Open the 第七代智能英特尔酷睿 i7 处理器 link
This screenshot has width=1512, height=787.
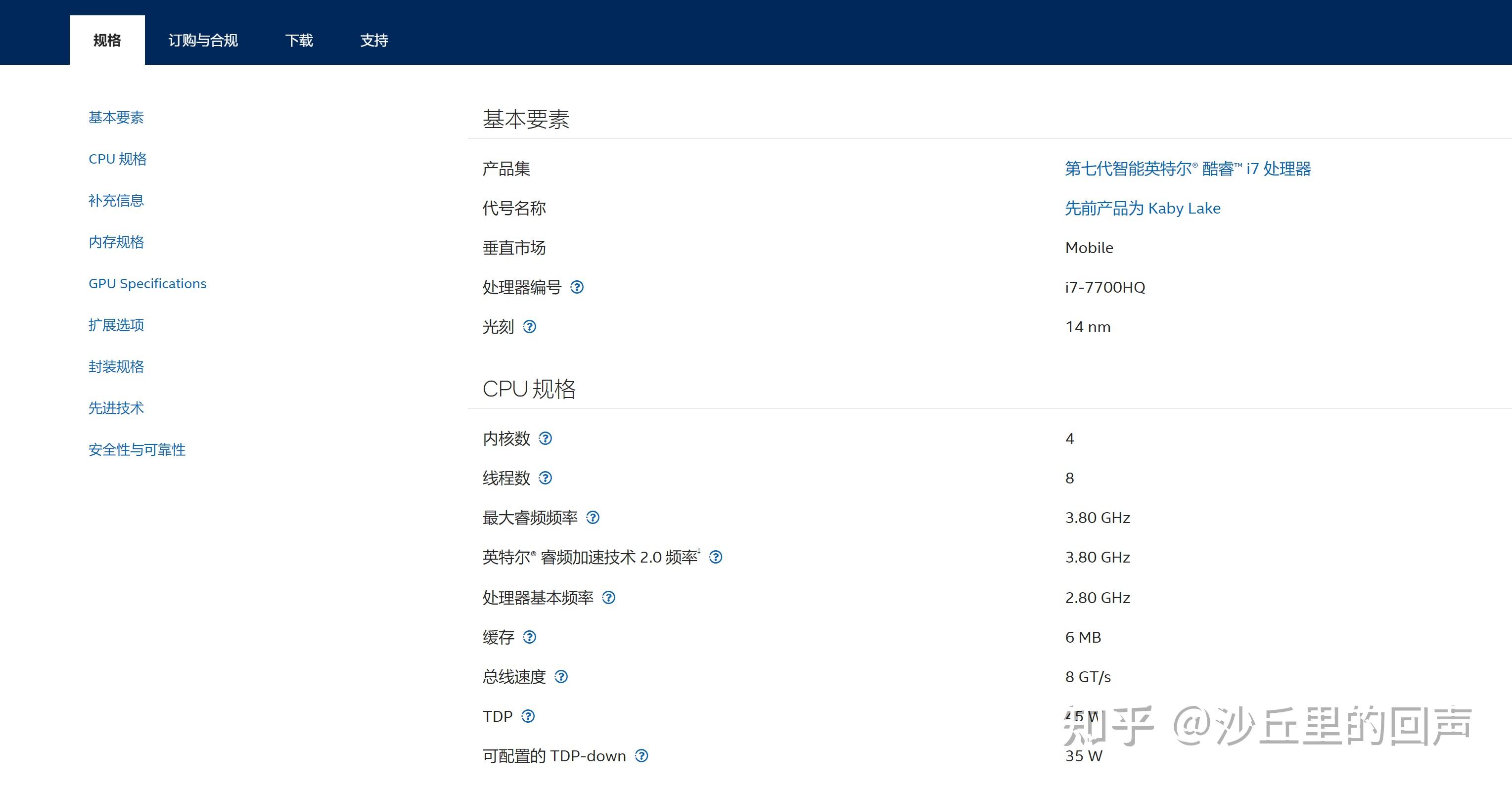pyautogui.click(x=1187, y=169)
